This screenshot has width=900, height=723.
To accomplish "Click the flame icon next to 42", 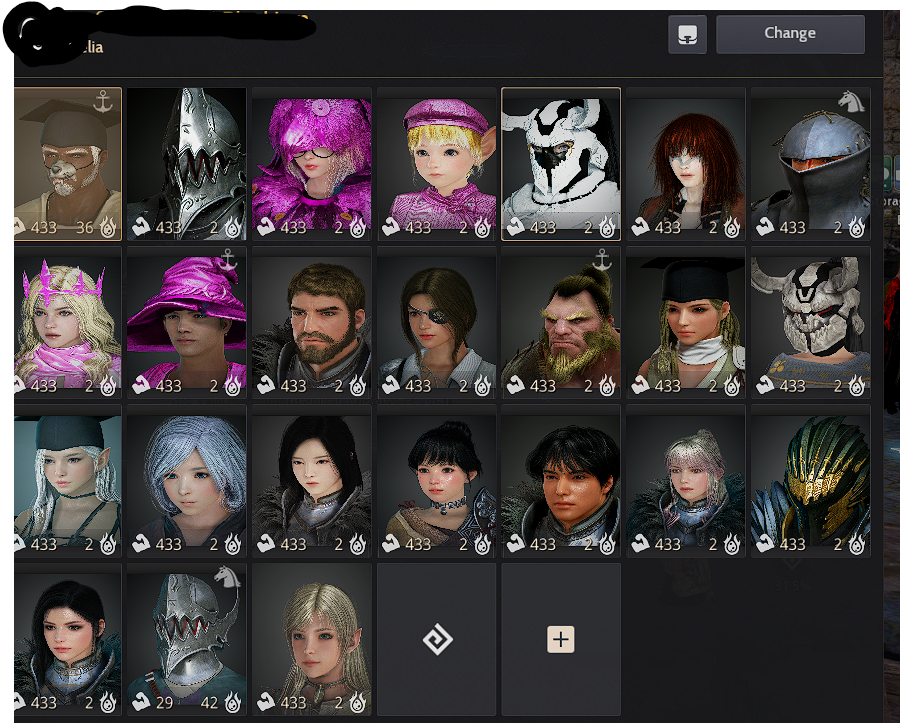I will coord(232,702).
